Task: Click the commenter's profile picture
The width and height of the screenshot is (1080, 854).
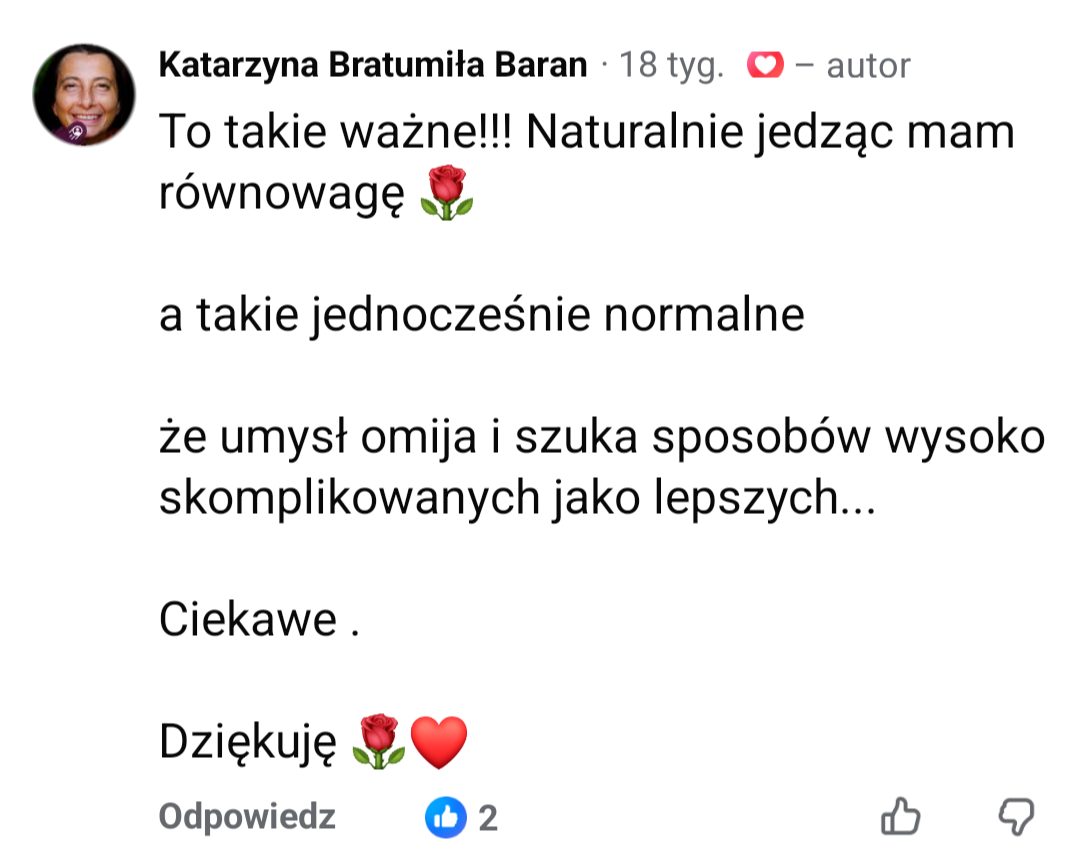Action: [x=84, y=95]
